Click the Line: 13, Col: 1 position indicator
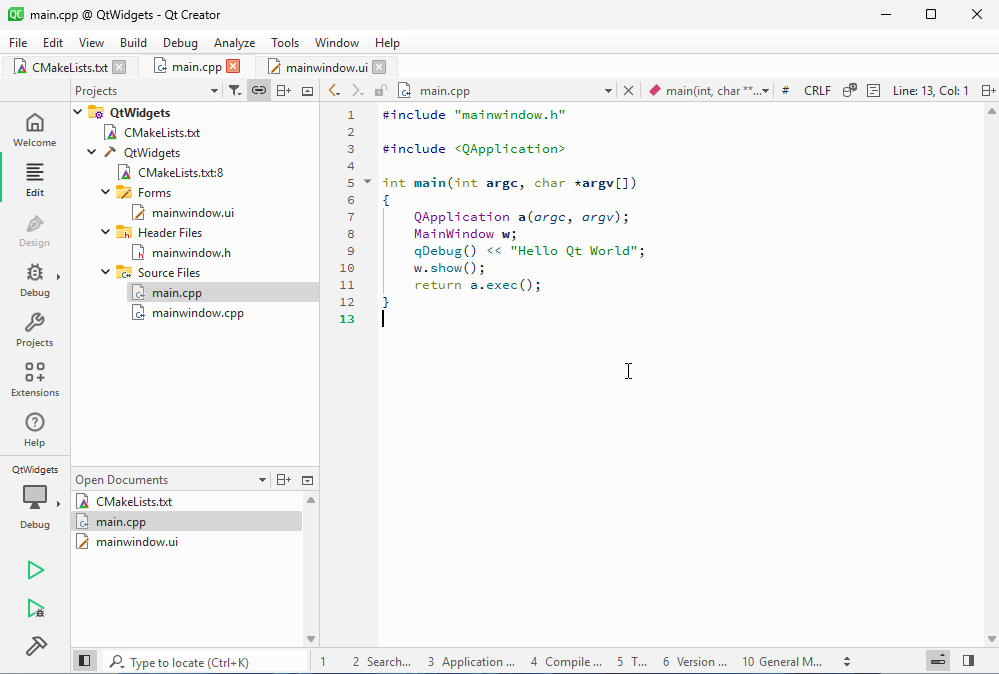This screenshot has width=999, height=674. [930, 90]
